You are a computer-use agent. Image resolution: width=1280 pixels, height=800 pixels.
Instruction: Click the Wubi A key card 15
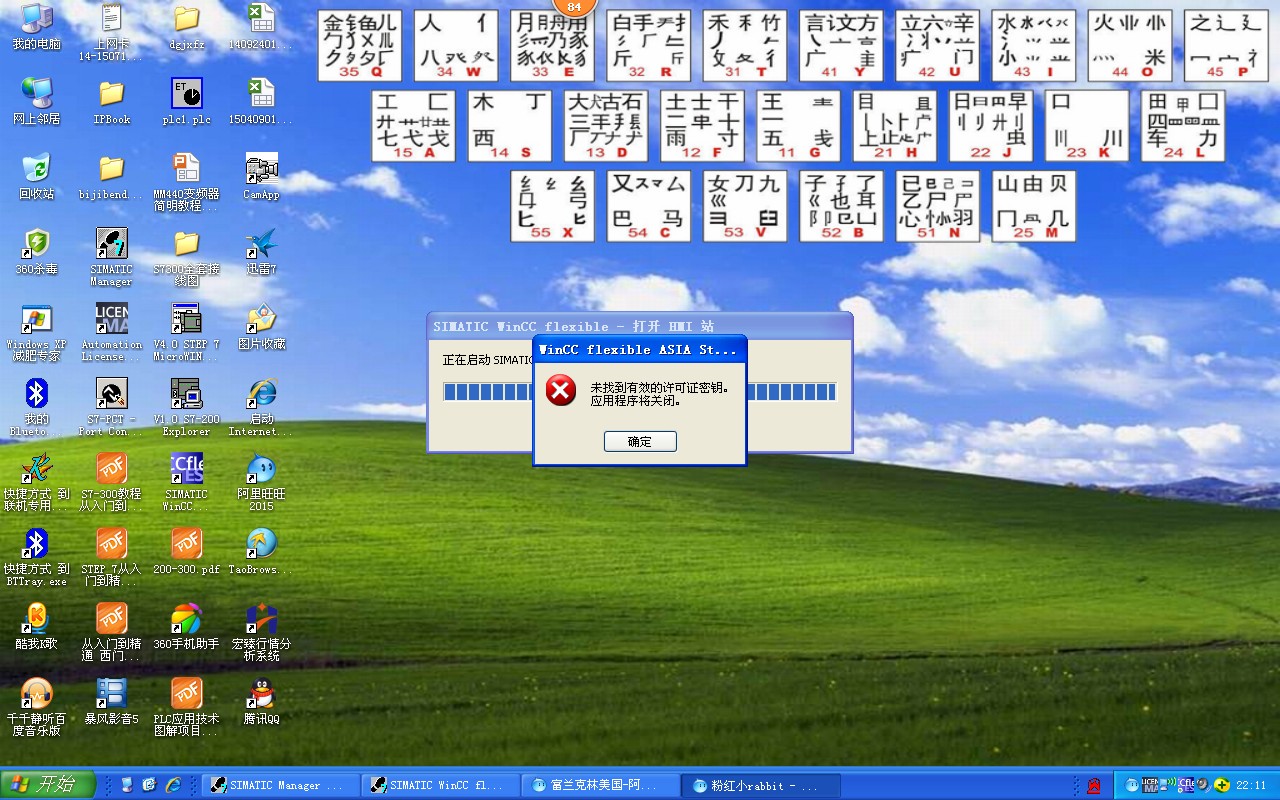[x=413, y=126]
